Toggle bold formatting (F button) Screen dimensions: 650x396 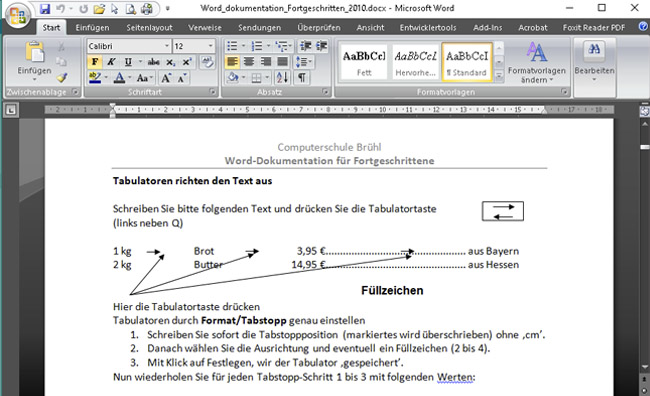(x=95, y=62)
